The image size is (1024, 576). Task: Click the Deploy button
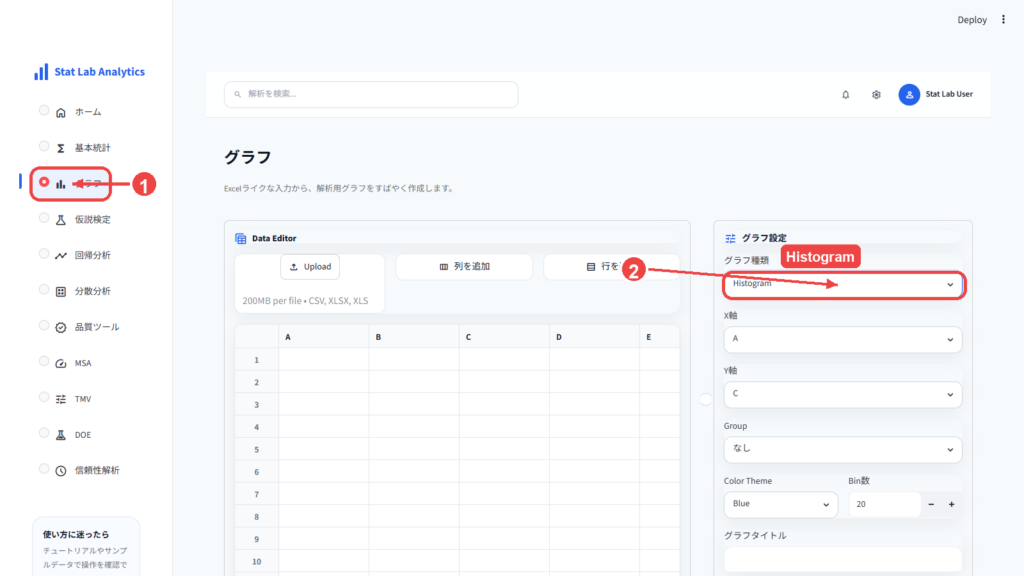(972, 20)
